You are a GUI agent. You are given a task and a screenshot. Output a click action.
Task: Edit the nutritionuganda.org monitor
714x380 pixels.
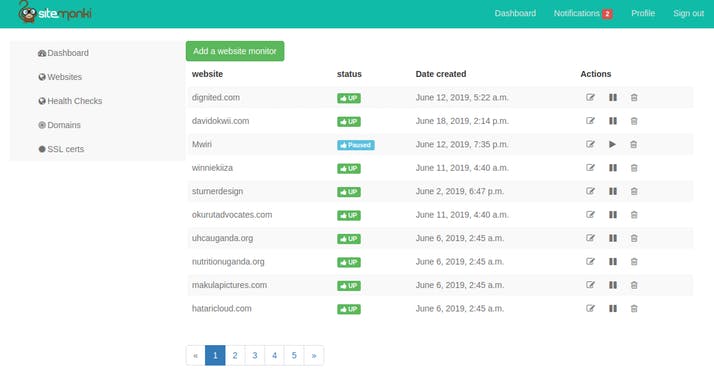click(x=590, y=262)
